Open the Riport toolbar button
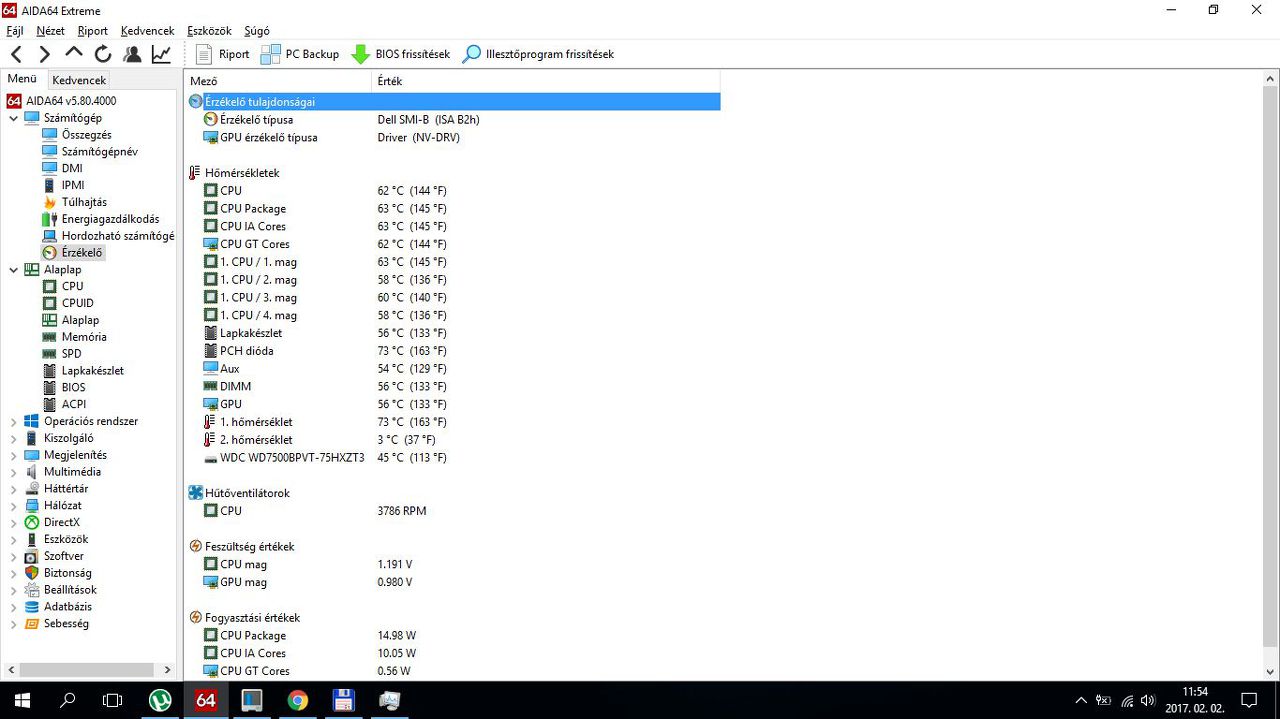1280x719 pixels. tap(222, 54)
